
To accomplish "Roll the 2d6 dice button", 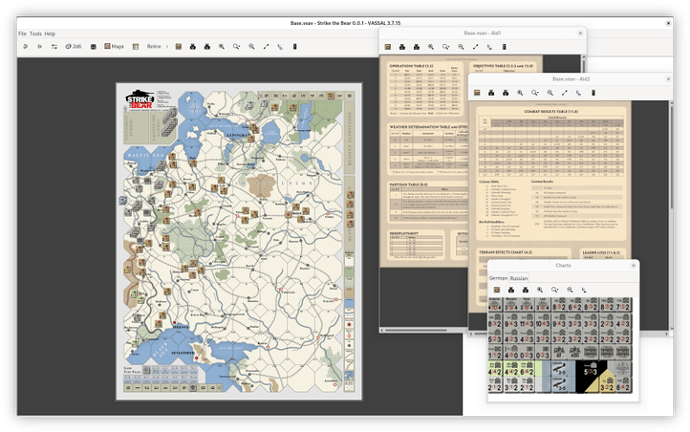I will (73, 46).
